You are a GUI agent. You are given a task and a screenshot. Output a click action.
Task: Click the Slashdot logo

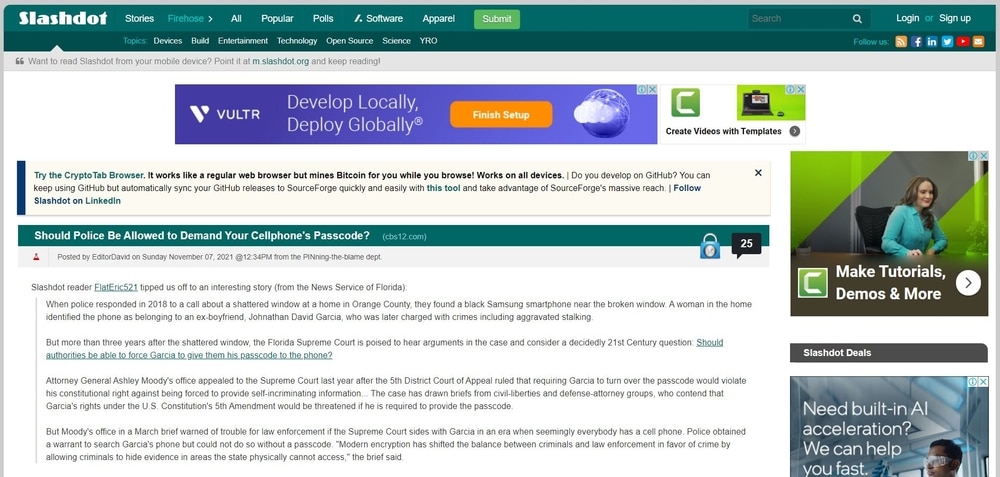[x=62, y=18]
